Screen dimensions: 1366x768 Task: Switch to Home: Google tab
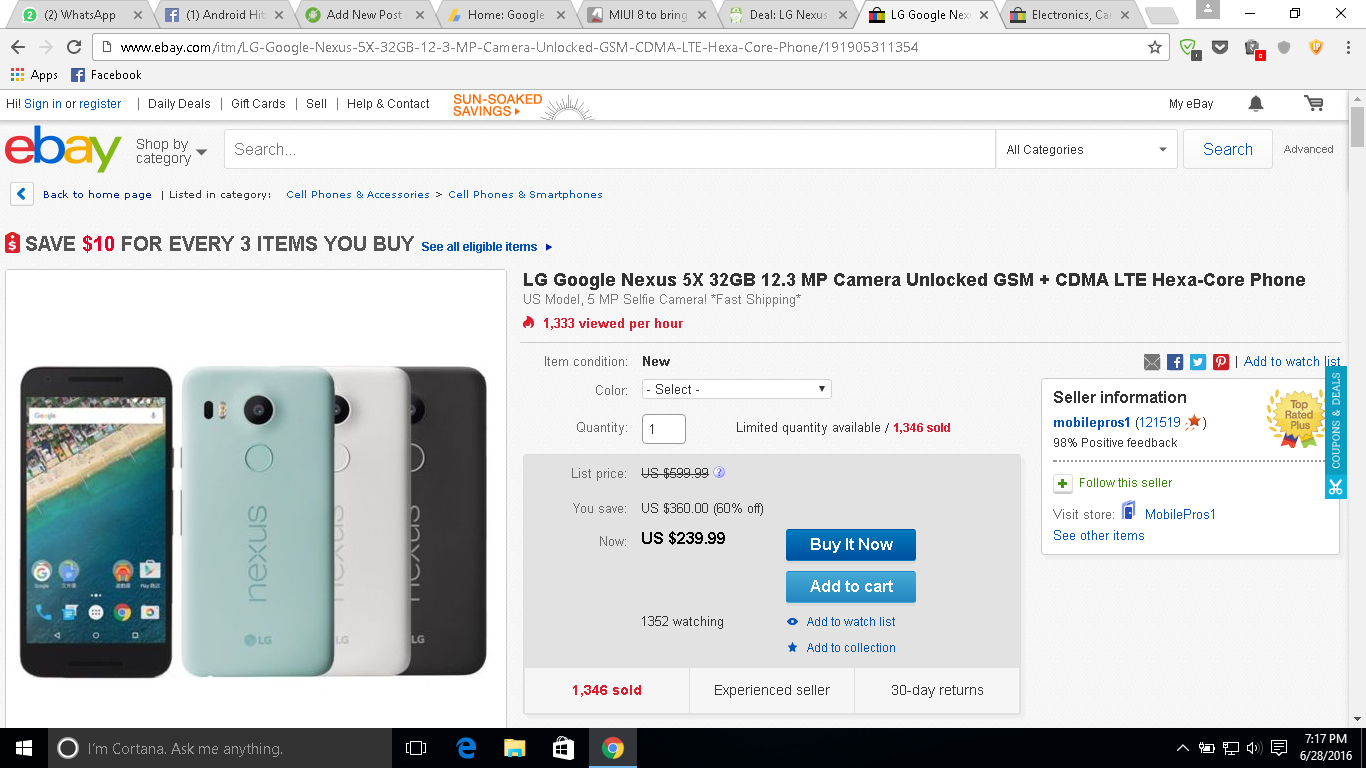[505, 15]
